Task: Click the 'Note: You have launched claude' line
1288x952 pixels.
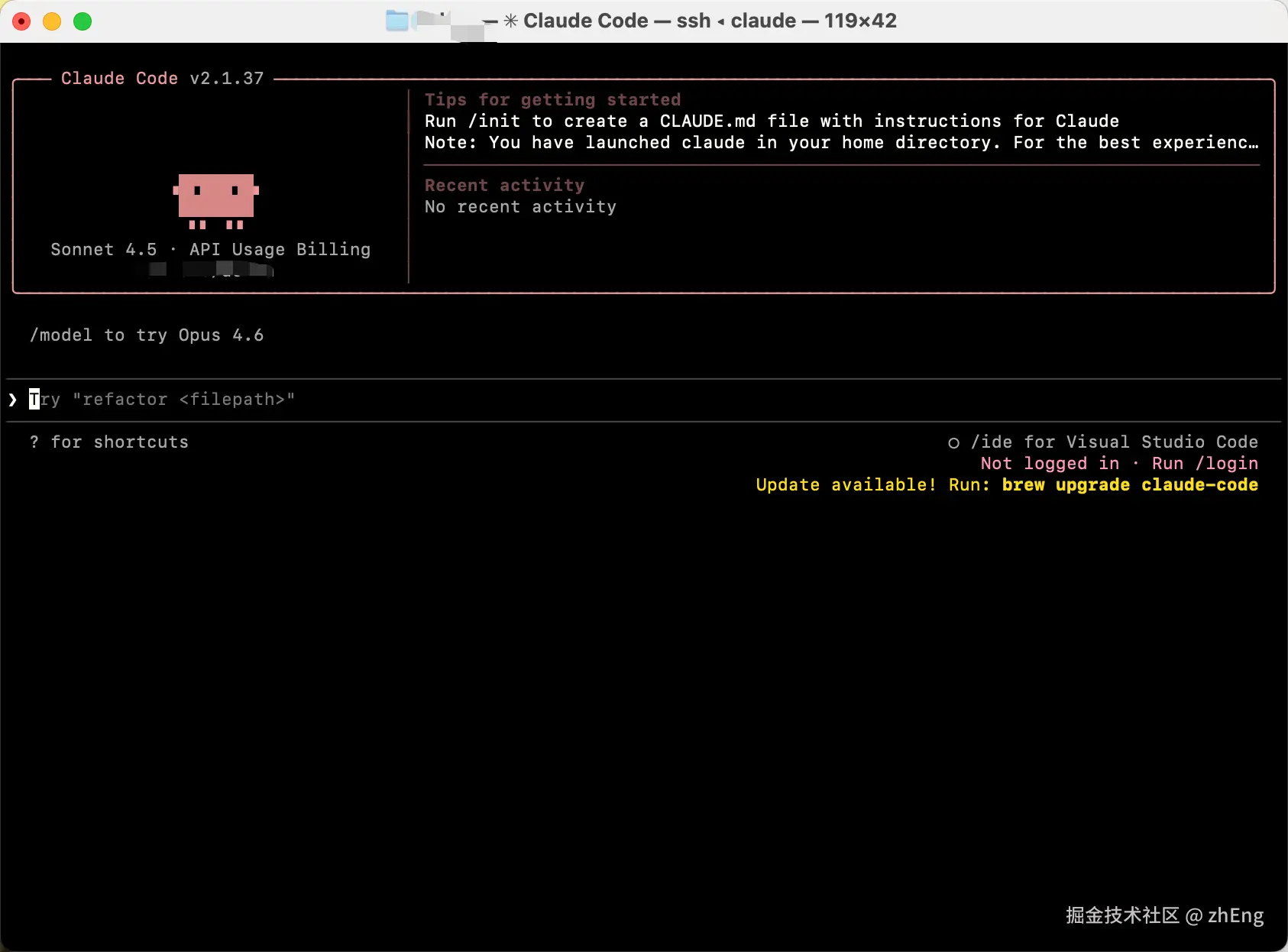Action: click(841, 143)
